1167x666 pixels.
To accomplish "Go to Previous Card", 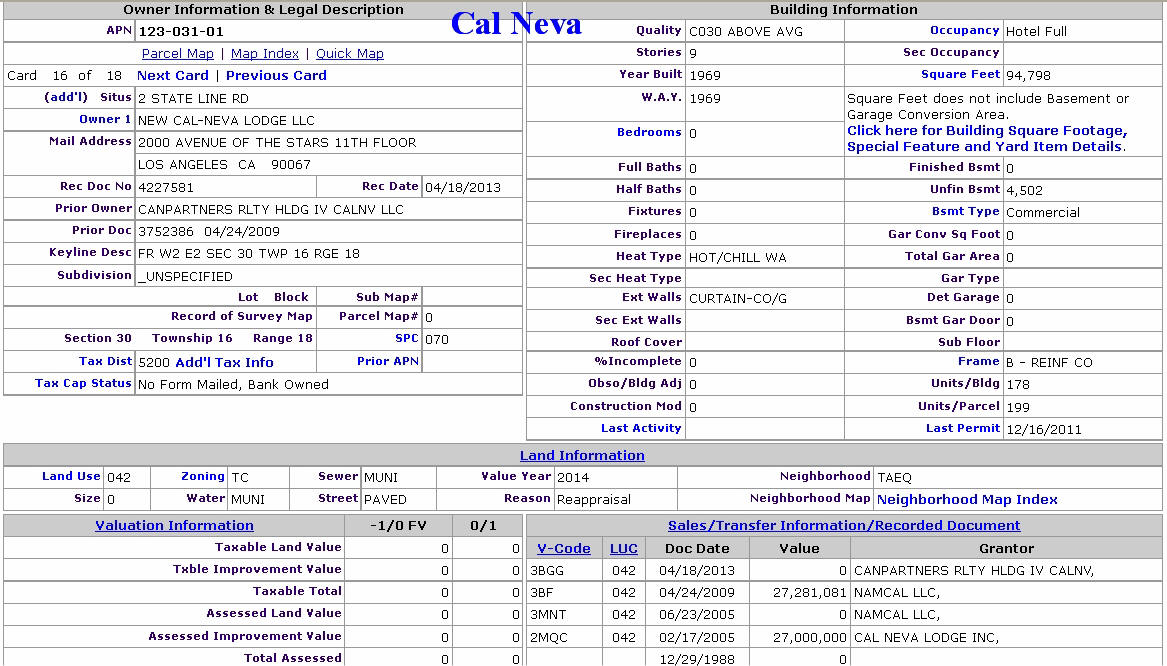I will pyautogui.click(x=276, y=76).
